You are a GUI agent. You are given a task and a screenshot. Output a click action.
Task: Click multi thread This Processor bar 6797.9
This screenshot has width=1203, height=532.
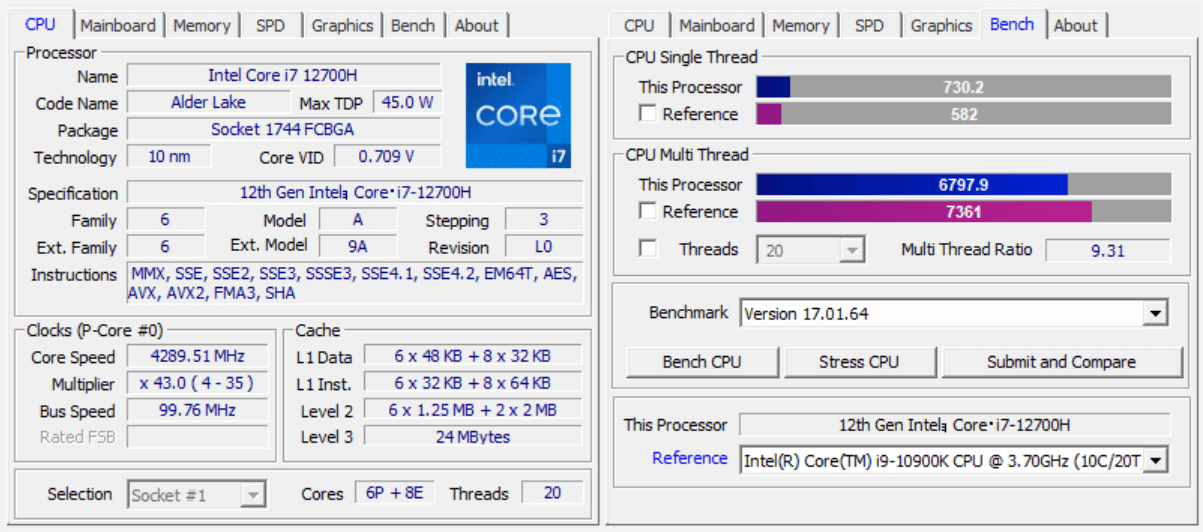[963, 184]
